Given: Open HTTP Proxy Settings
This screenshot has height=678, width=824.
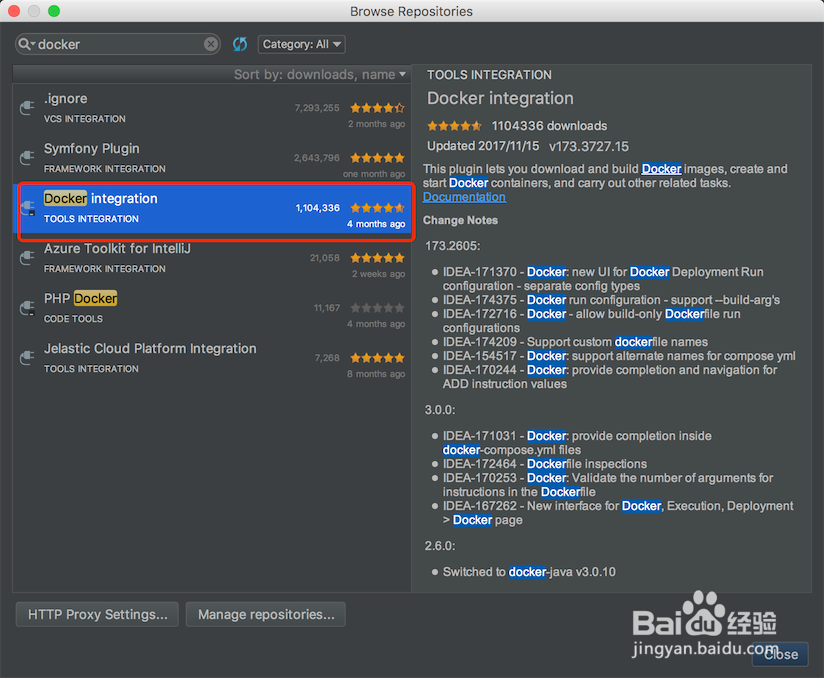Looking at the screenshot, I should click(97, 614).
